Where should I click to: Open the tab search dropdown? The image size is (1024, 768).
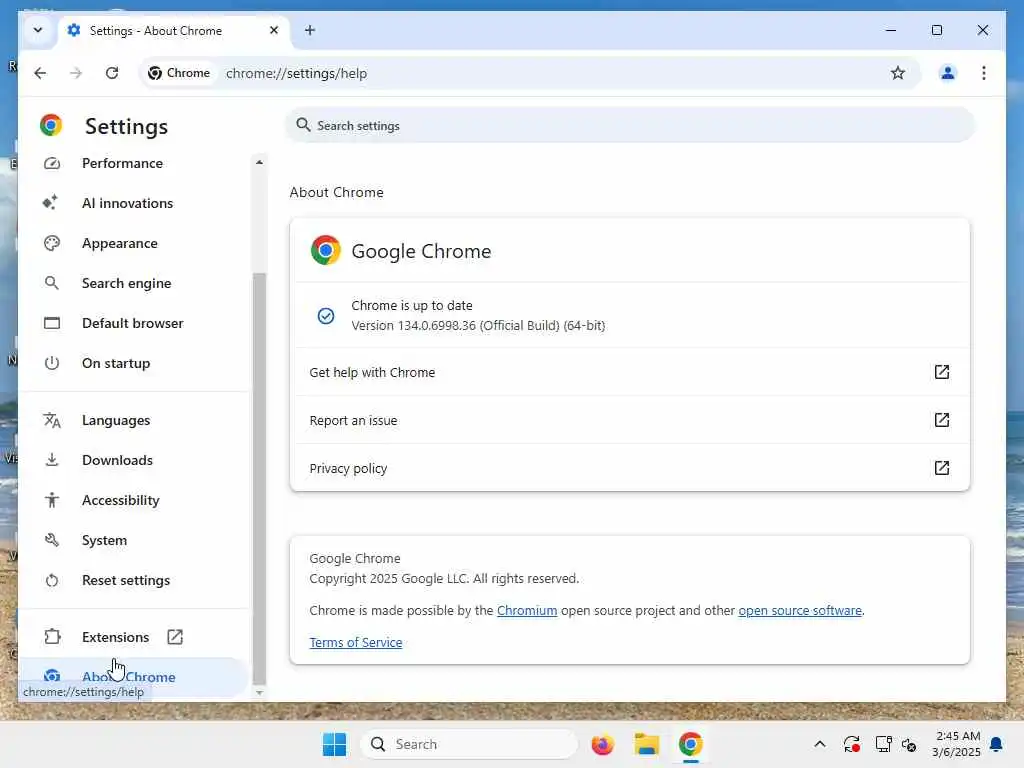[38, 30]
